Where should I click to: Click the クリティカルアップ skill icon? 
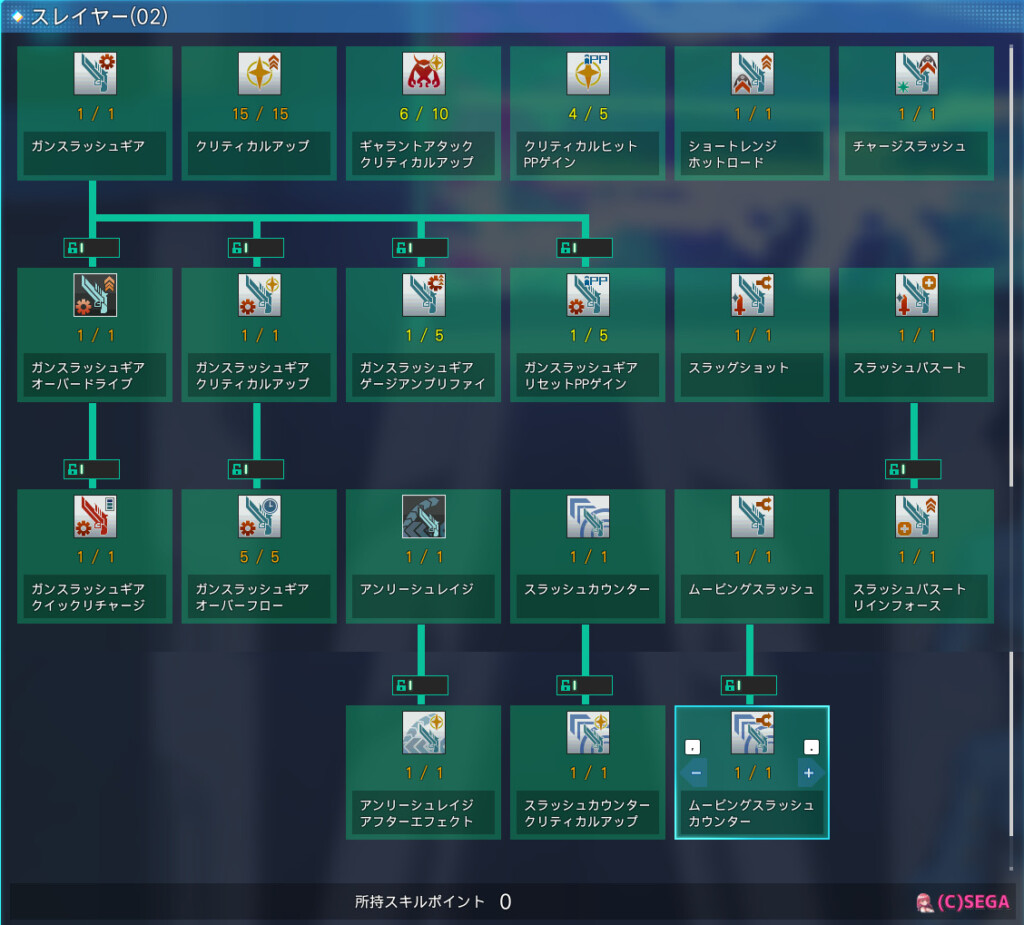259,73
